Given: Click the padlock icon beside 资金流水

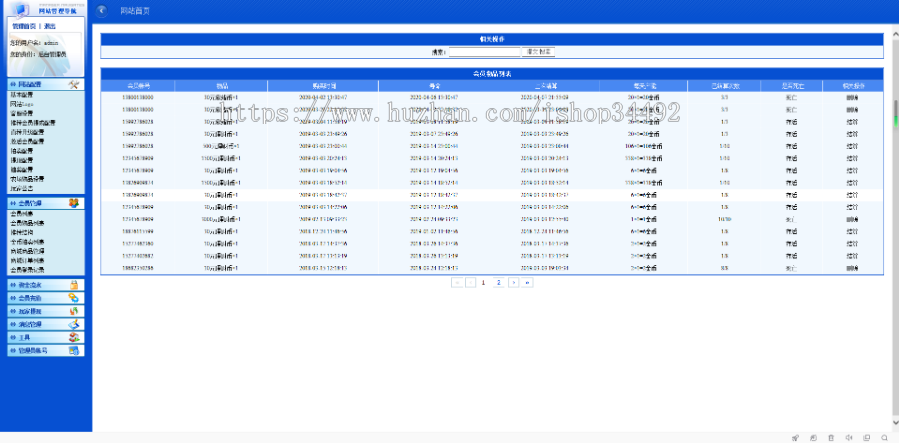Looking at the screenshot, I should click(x=73, y=285).
